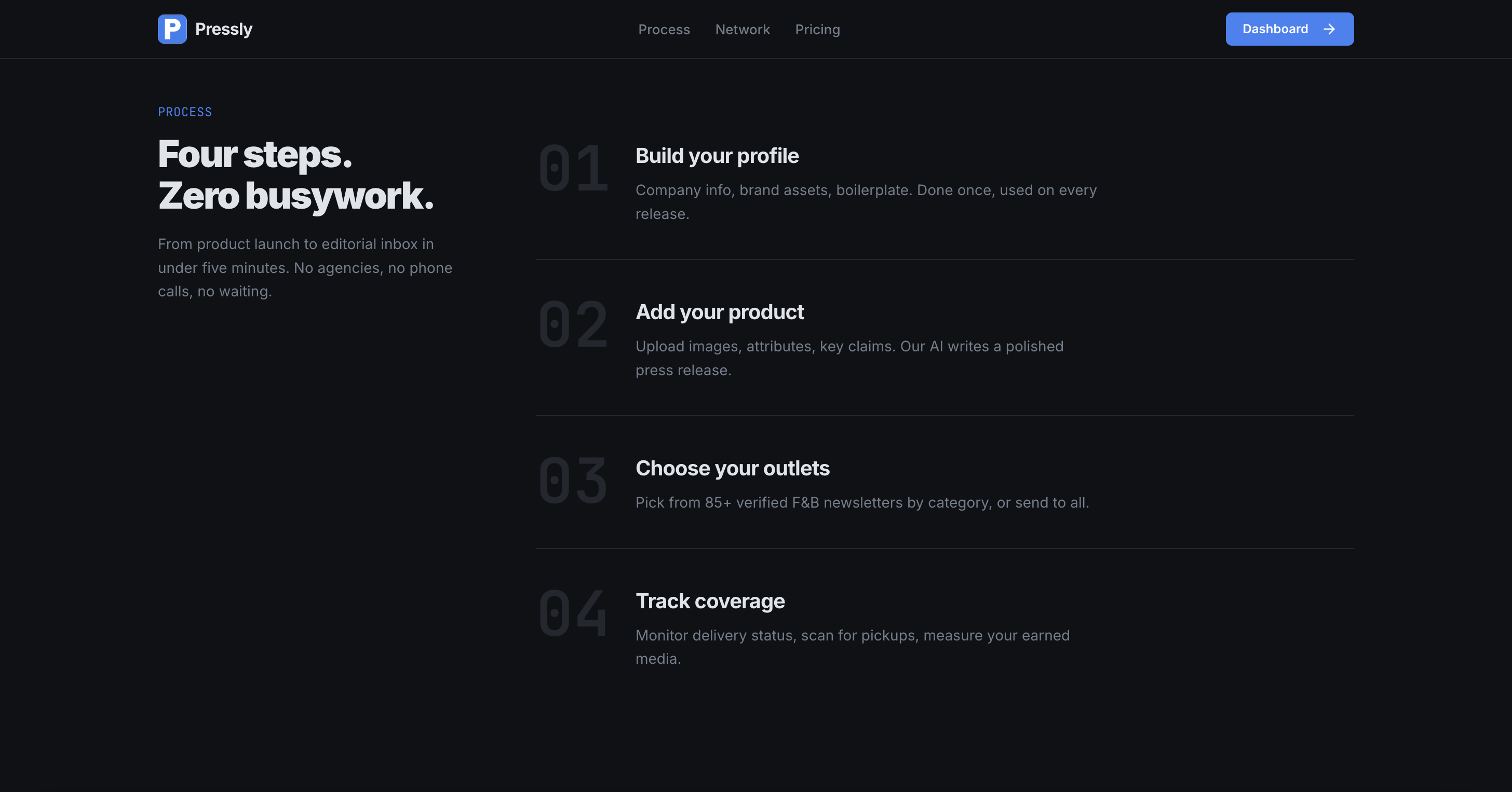
Task: Click the Dashboard button
Action: point(1290,29)
